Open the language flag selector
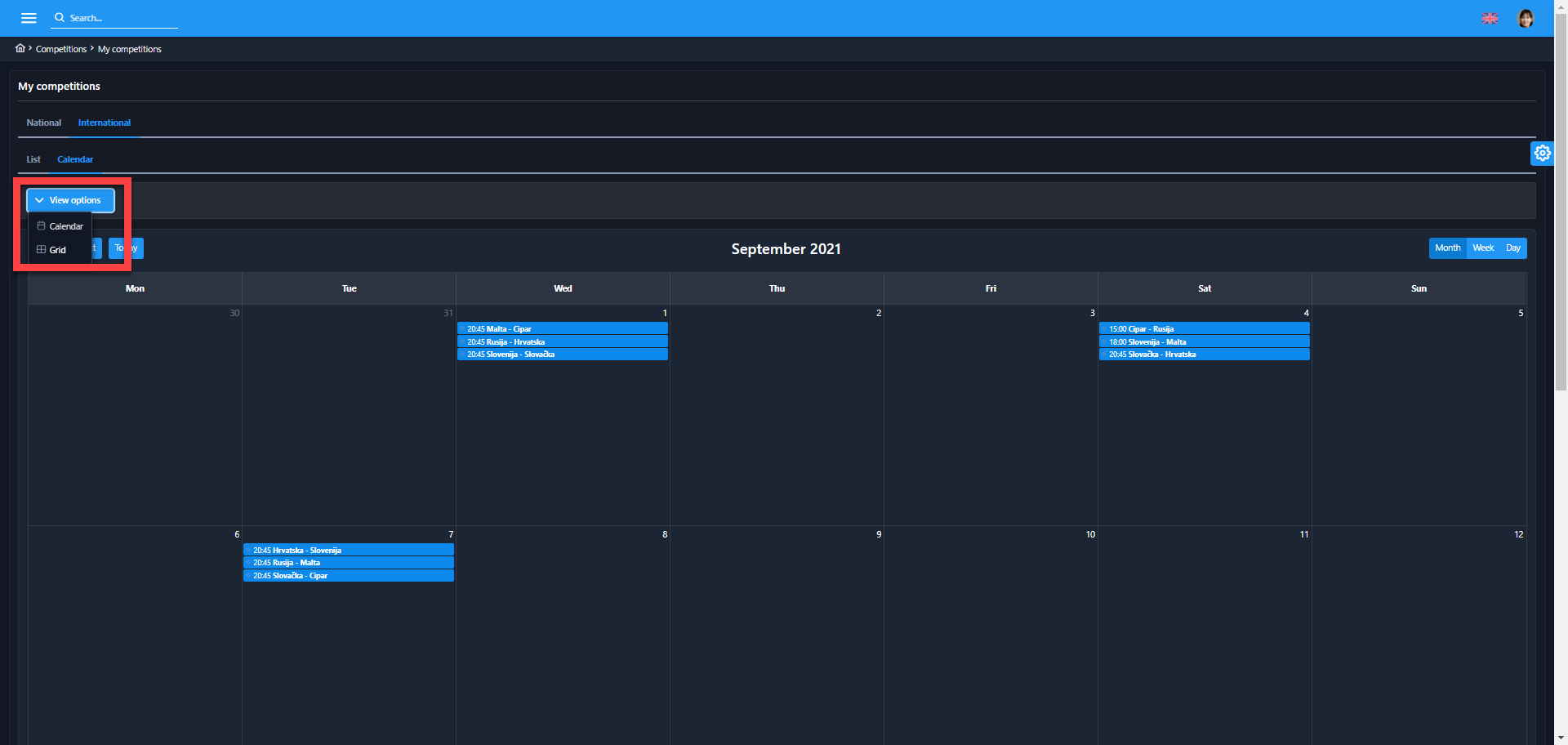The width and height of the screenshot is (1568, 745). point(1490,18)
